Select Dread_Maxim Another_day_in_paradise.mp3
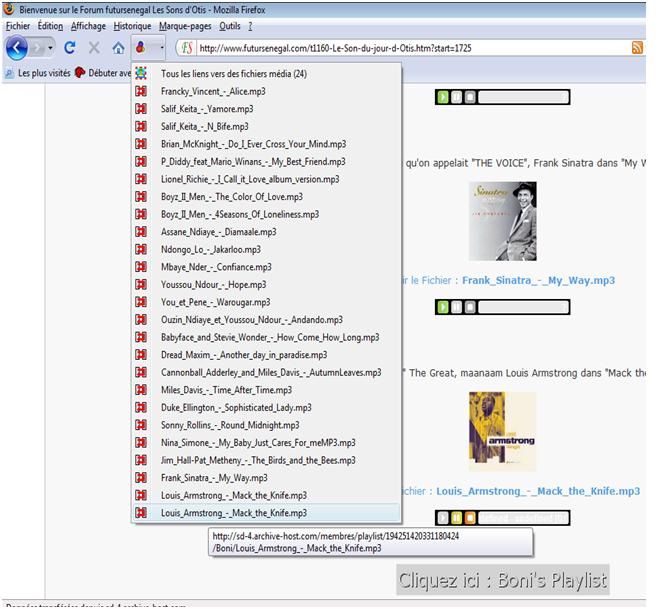669x609 pixels. click(266, 355)
